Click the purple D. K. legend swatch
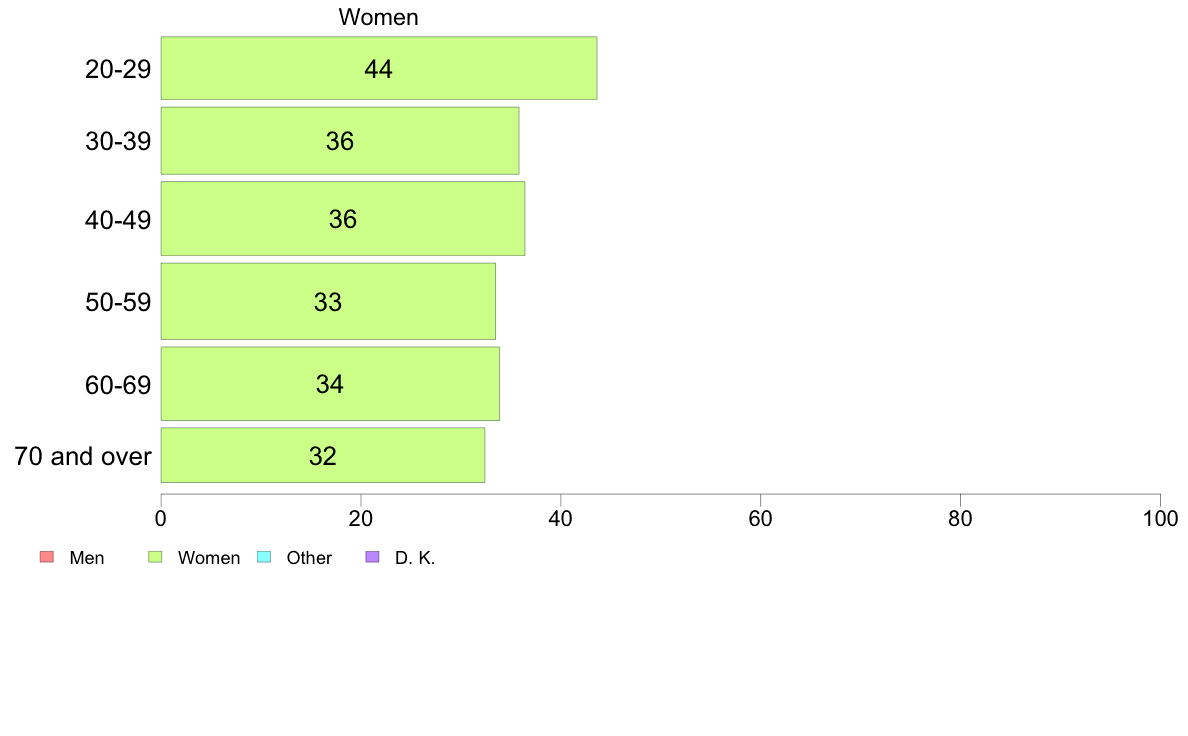The width and height of the screenshot is (1188, 736). [x=373, y=557]
